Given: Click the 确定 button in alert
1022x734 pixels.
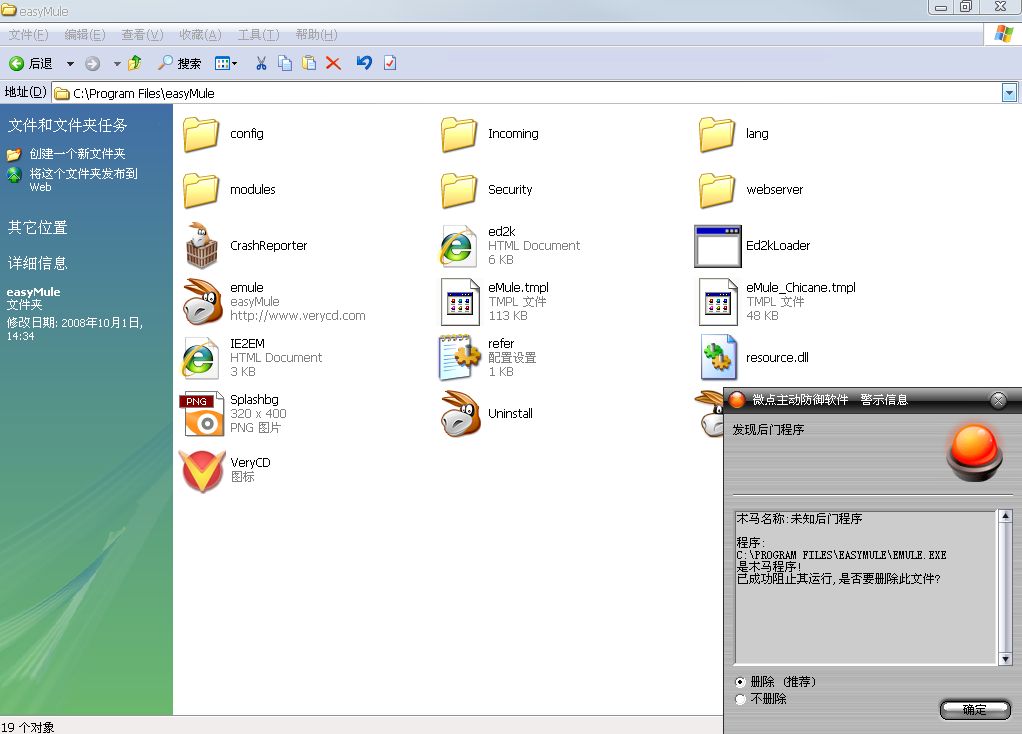Looking at the screenshot, I should point(975,709).
